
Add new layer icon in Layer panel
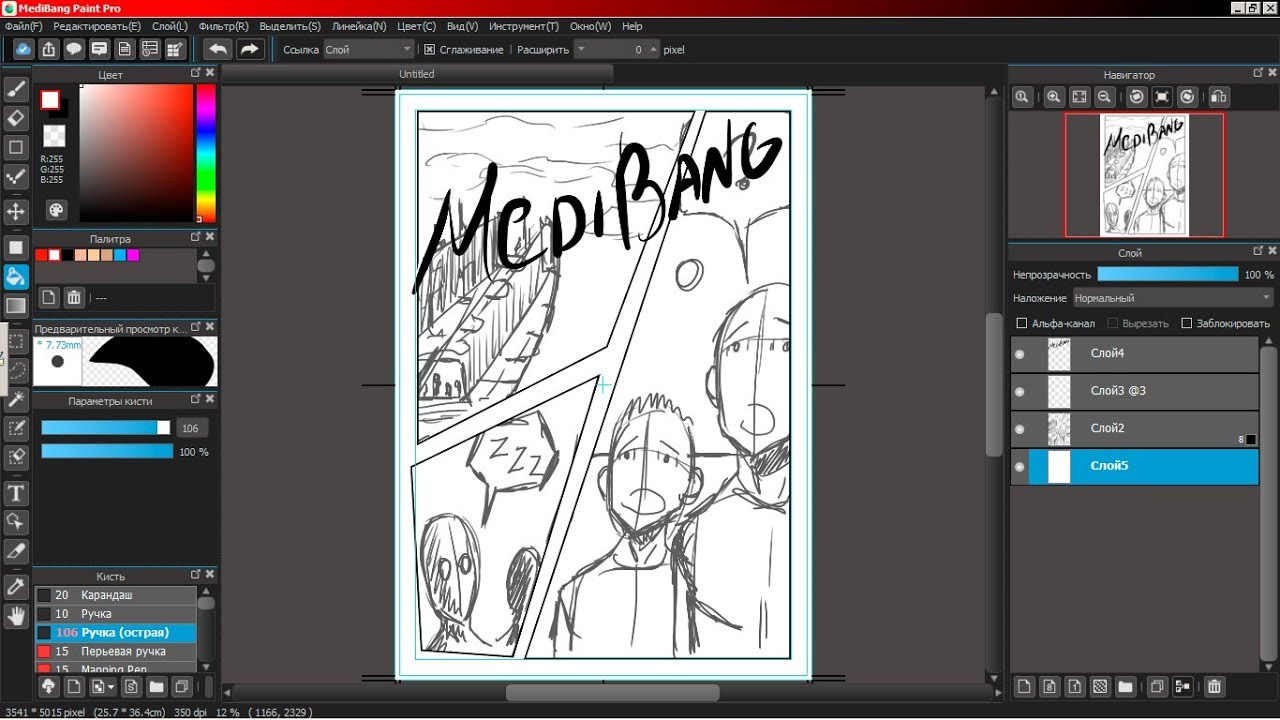(x=1023, y=687)
